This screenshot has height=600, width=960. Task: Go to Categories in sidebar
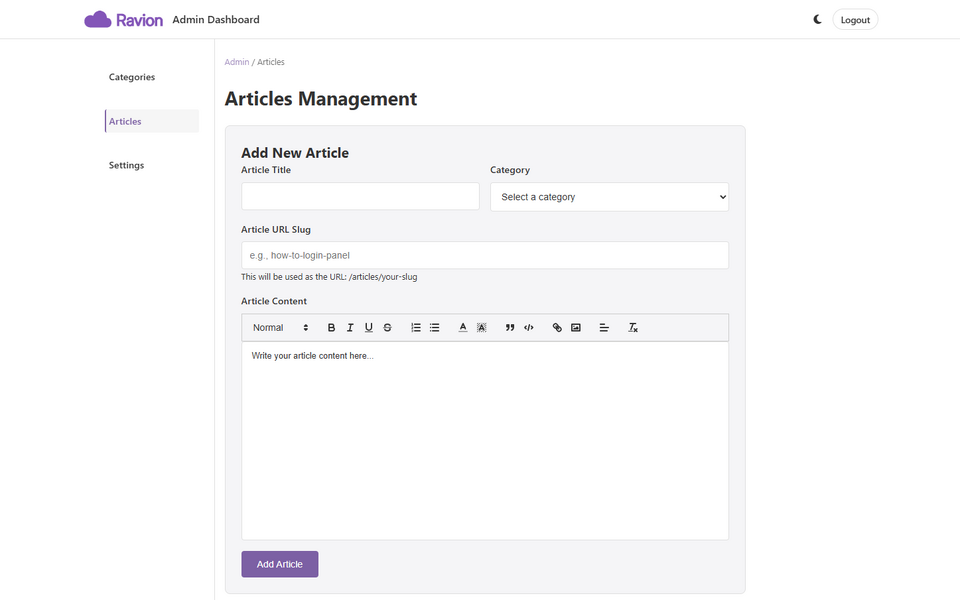point(132,77)
